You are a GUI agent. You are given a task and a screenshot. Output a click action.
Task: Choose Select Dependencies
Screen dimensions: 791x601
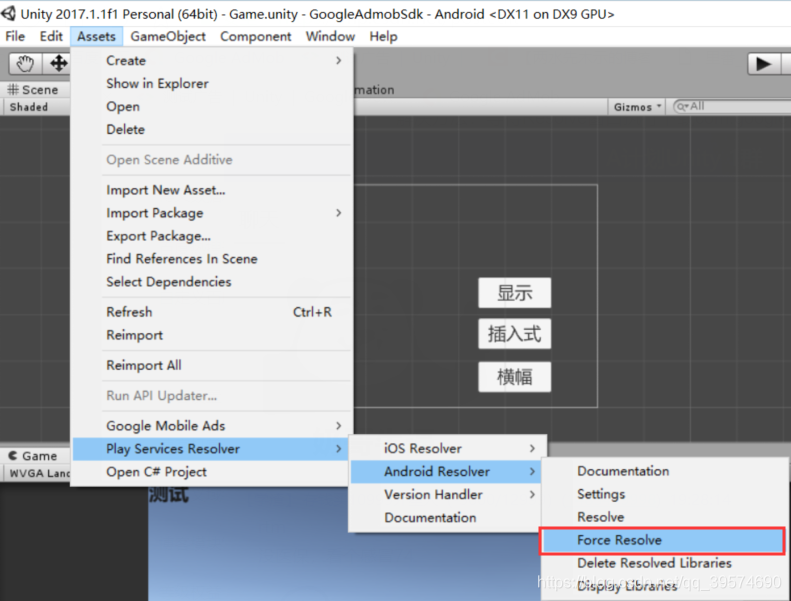212,282
